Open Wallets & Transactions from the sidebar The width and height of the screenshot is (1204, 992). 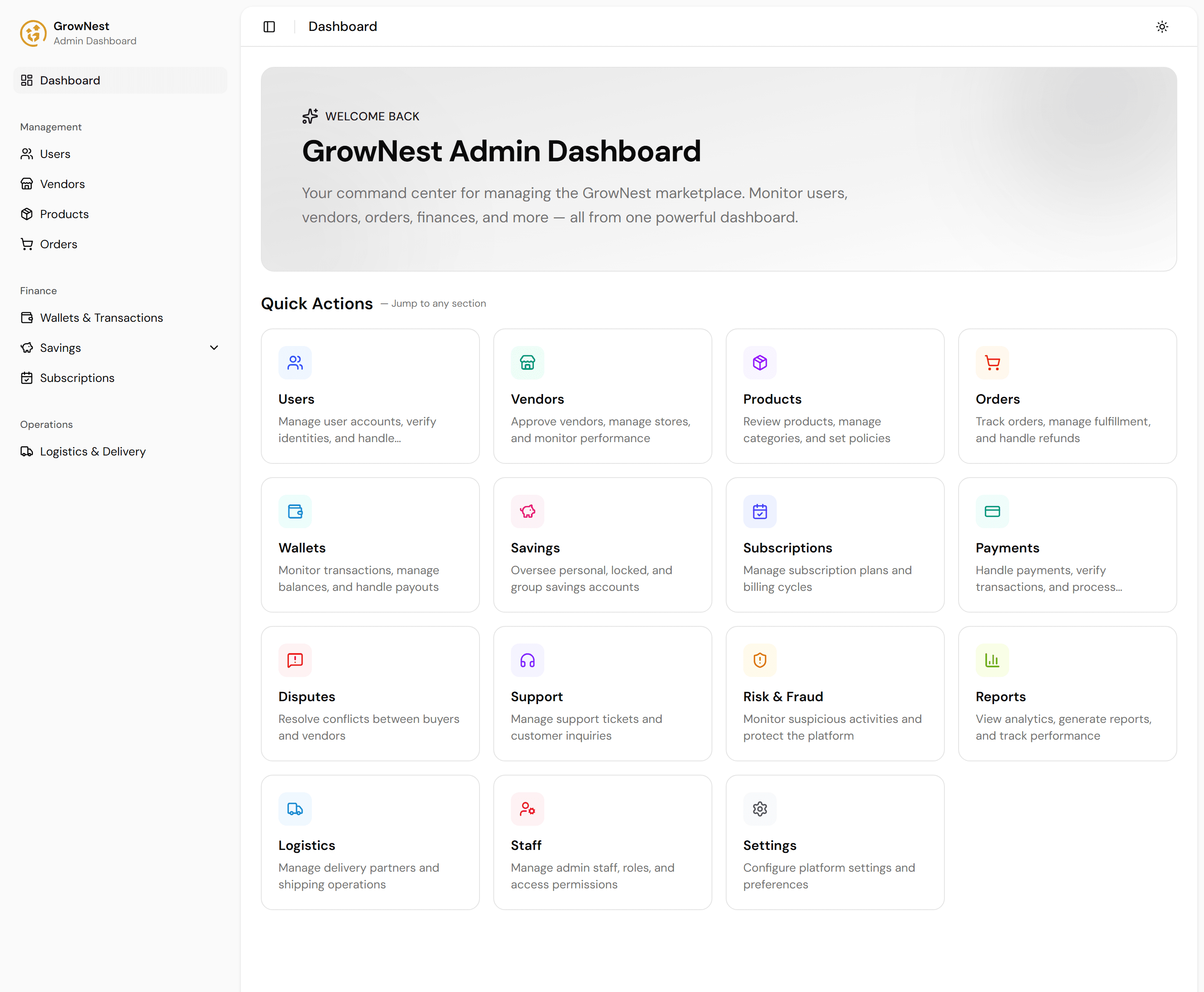coord(101,317)
